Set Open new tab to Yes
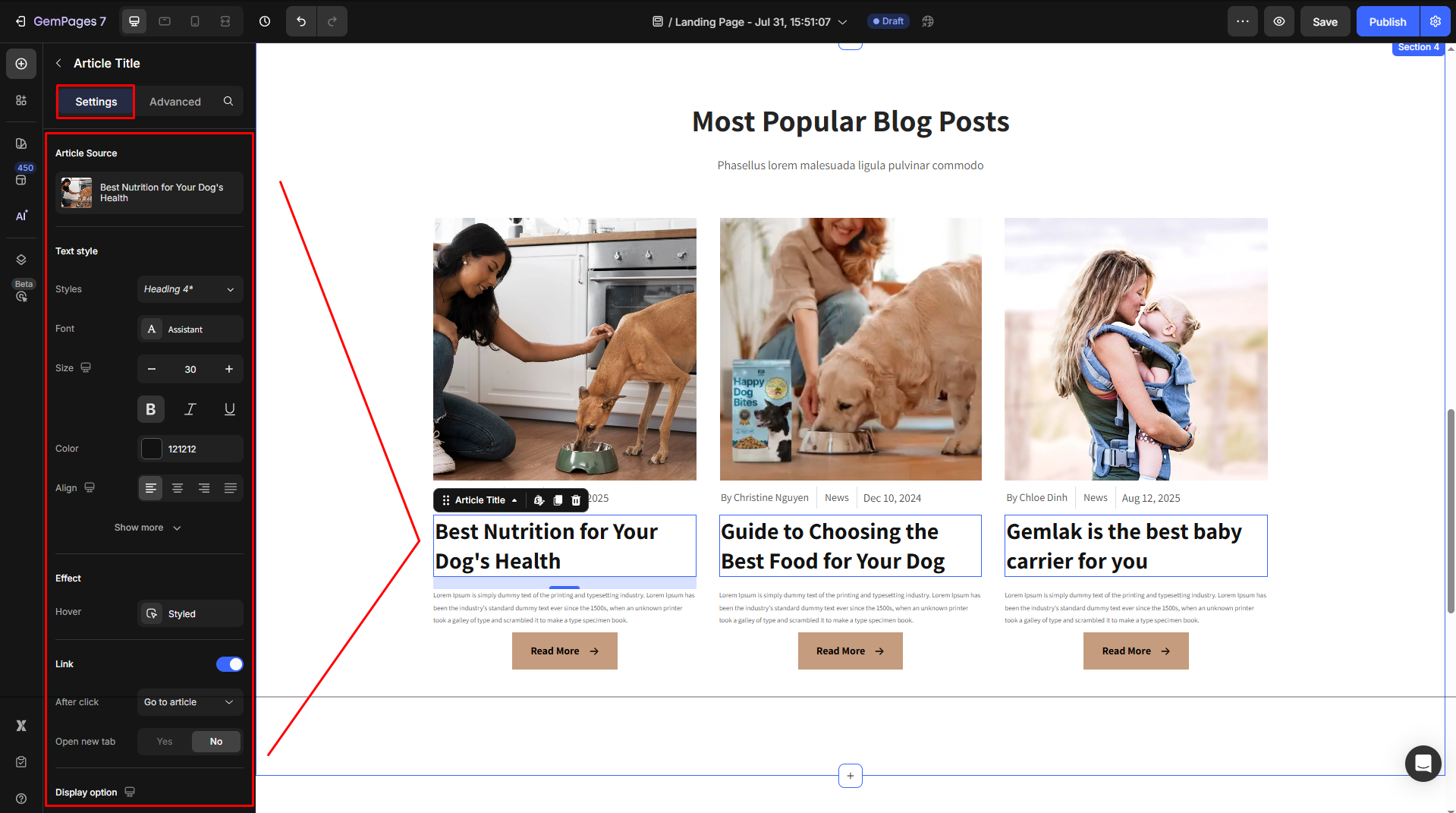 point(165,742)
